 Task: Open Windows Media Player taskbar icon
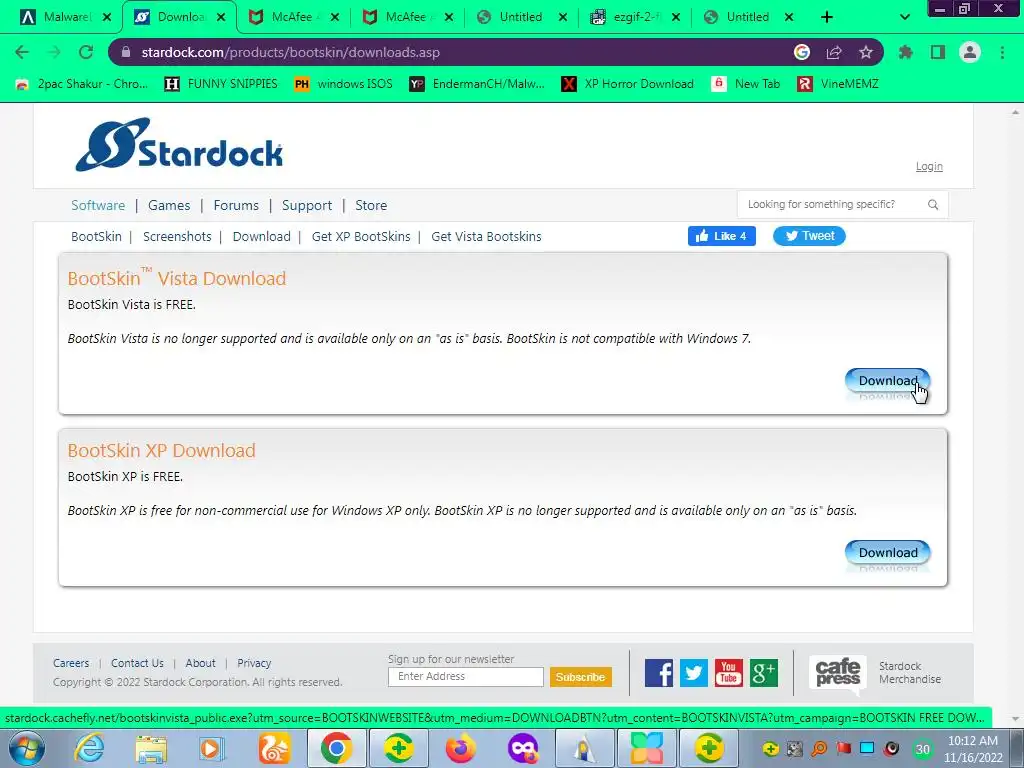(211, 748)
